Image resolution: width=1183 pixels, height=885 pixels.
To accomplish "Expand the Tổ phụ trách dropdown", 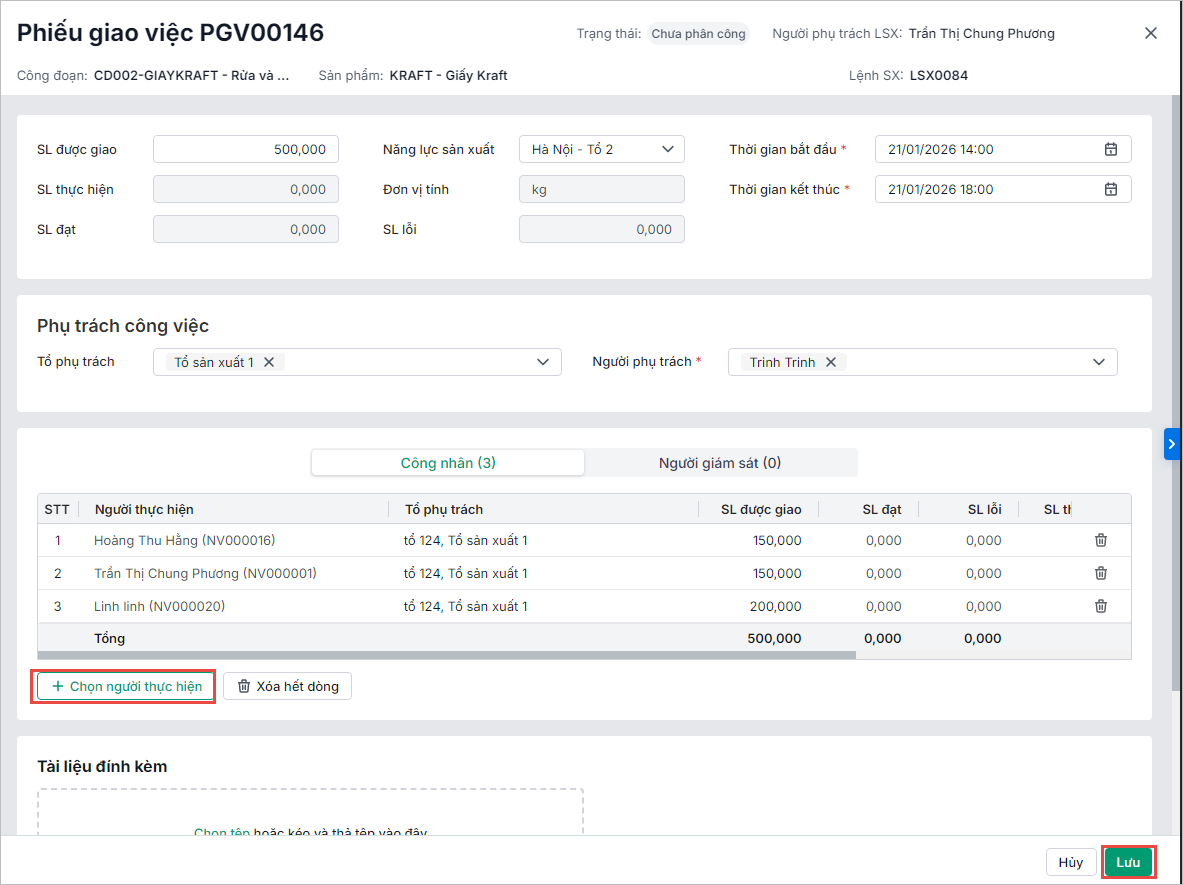I will click(x=543, y=362).
